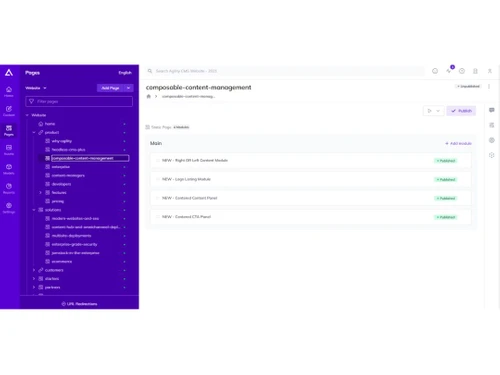Open NEW - Centered CTA Panel row
This screenshot has width=500, height=375.
pyautogui.click(x=311, y=217)
